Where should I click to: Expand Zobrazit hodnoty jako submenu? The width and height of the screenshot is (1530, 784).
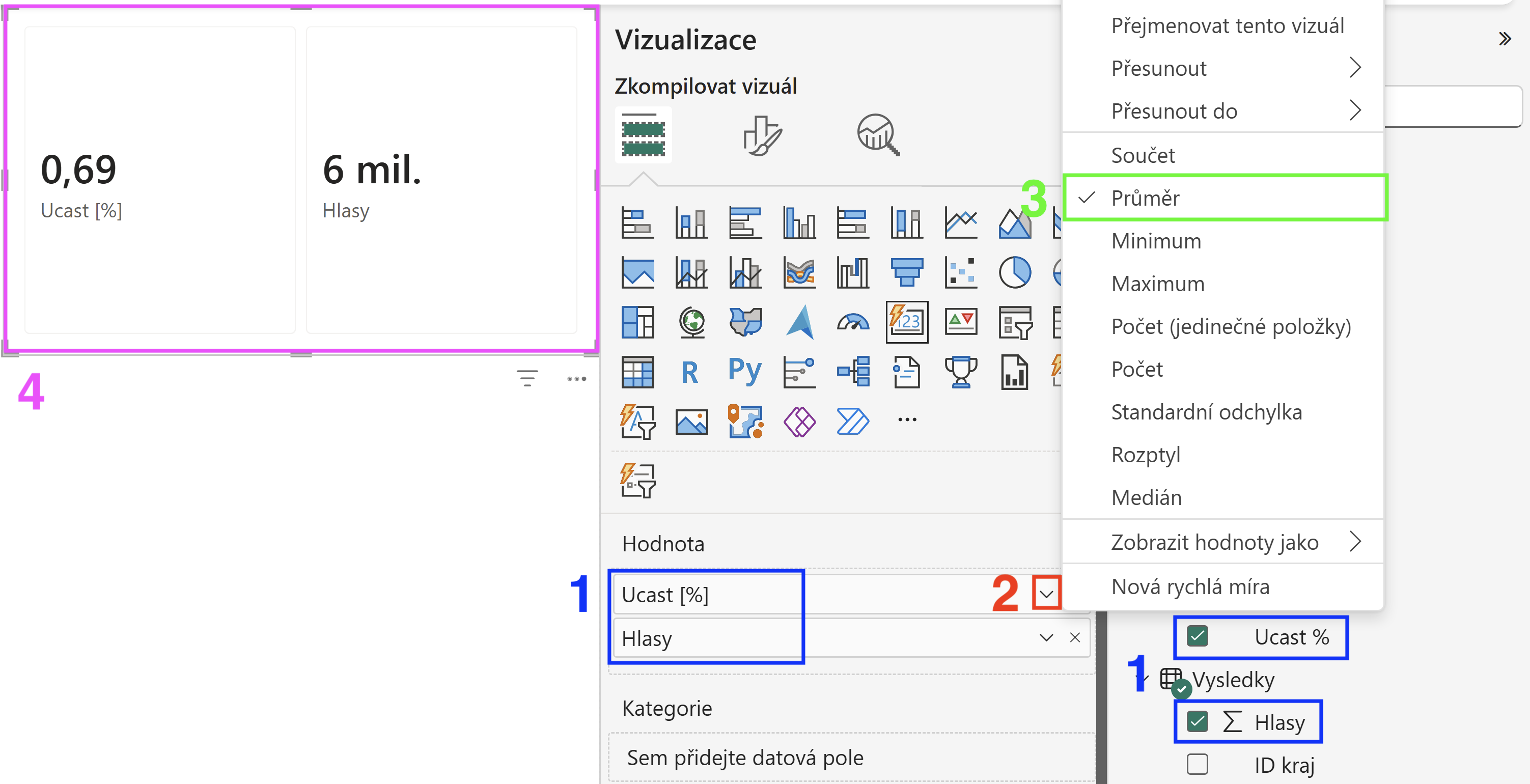(x=1223, y=542)
